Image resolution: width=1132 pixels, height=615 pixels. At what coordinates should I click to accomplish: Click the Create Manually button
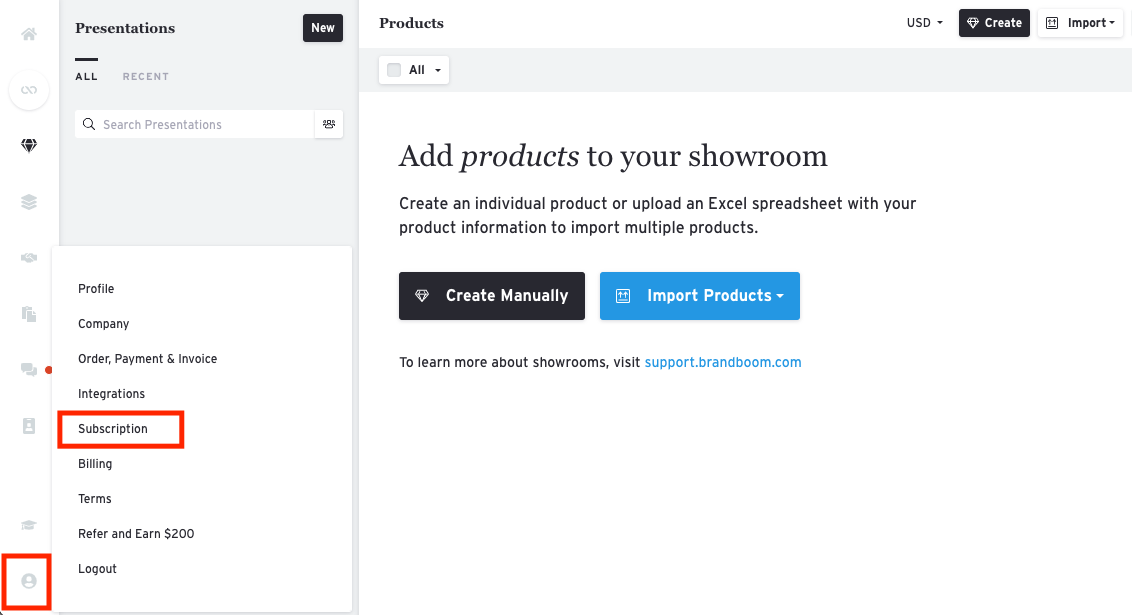pos(491,296)
